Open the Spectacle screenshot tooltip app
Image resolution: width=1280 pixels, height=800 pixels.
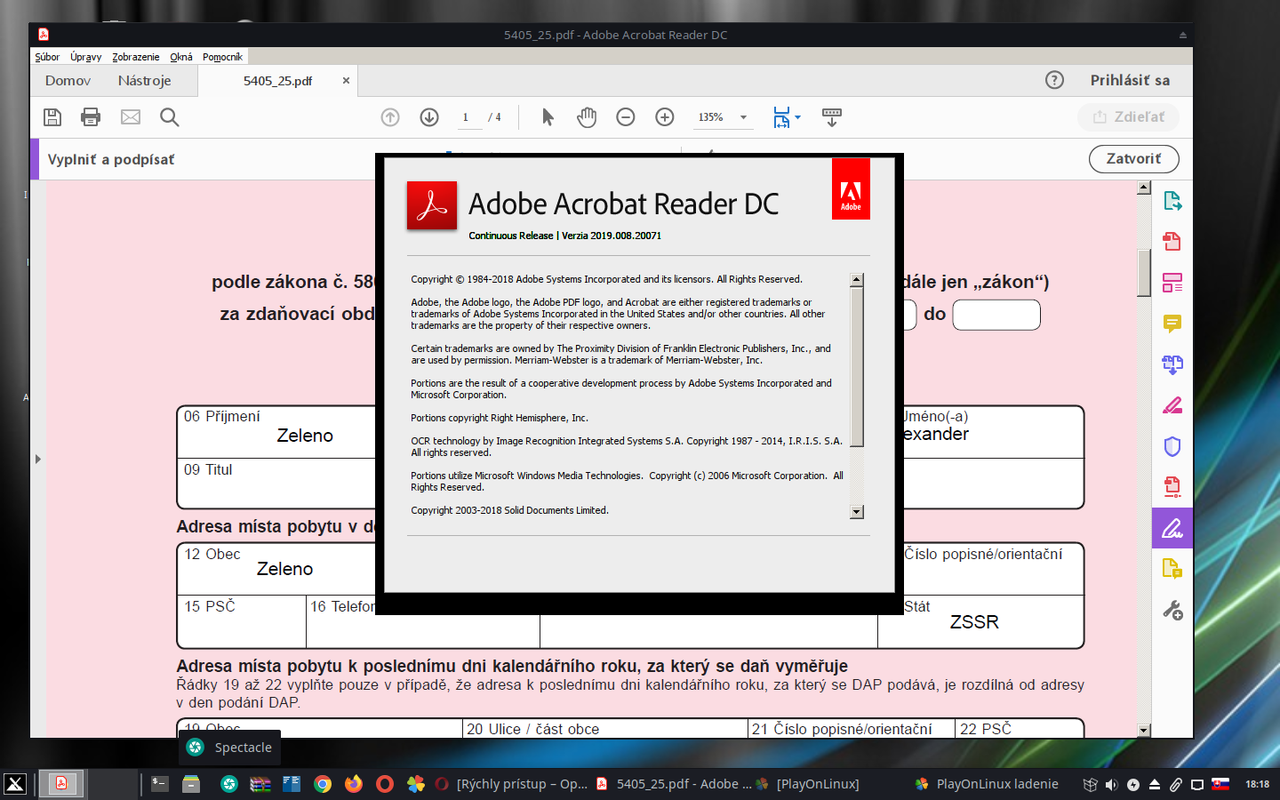230,747
